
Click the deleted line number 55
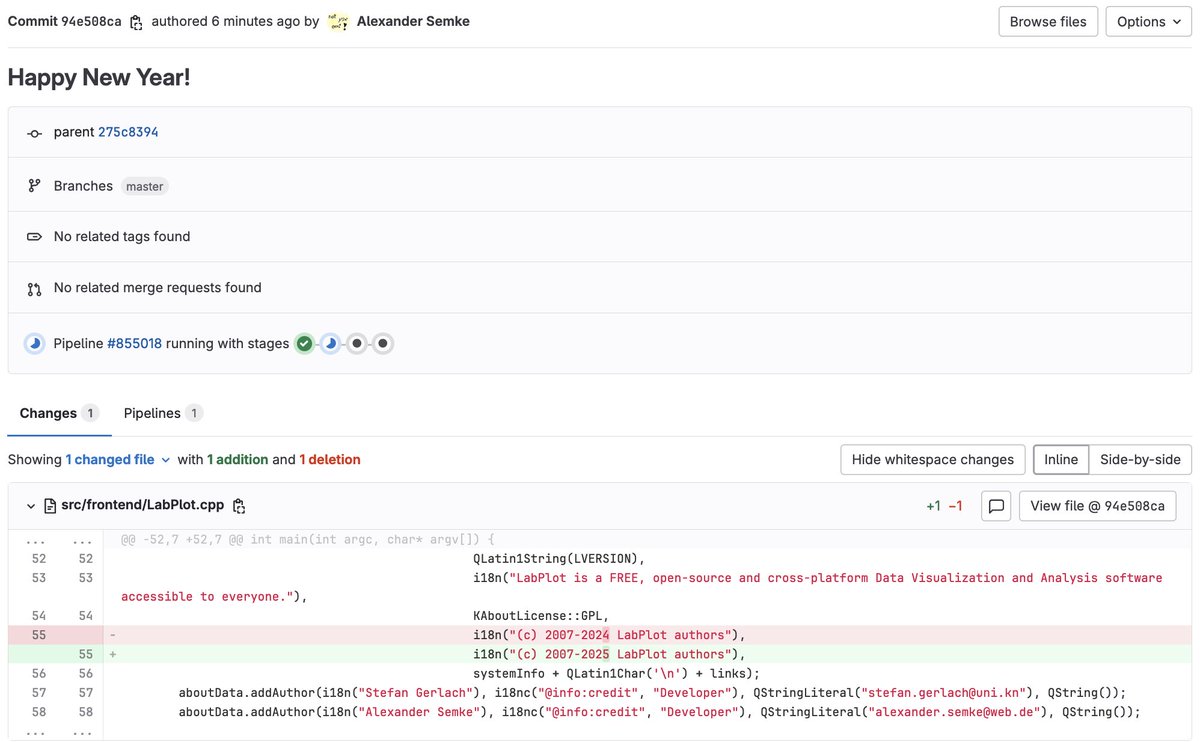38,635
